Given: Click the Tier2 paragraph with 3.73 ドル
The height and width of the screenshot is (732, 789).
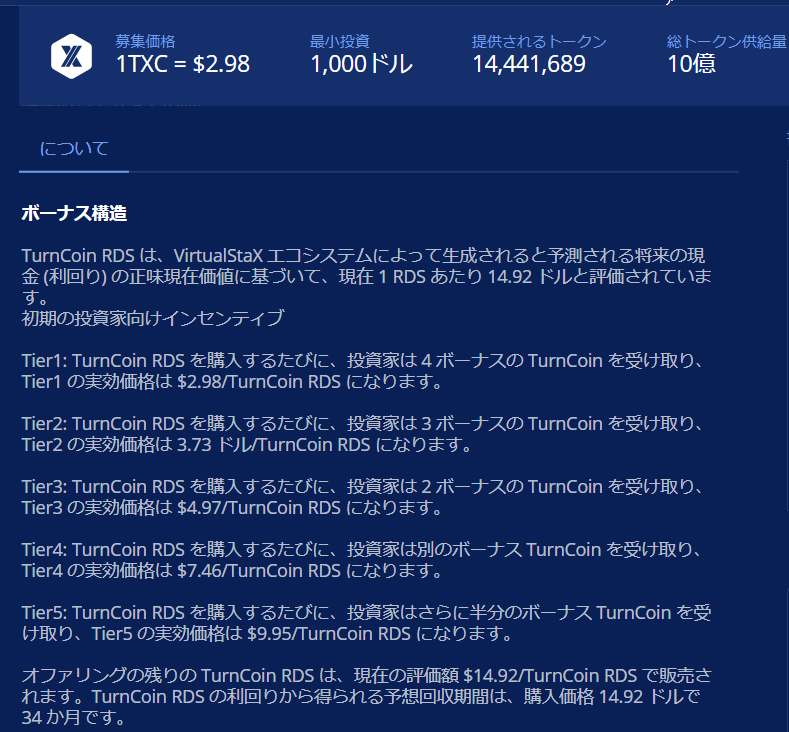Looking at the screenshot, I should coord(362,434).
